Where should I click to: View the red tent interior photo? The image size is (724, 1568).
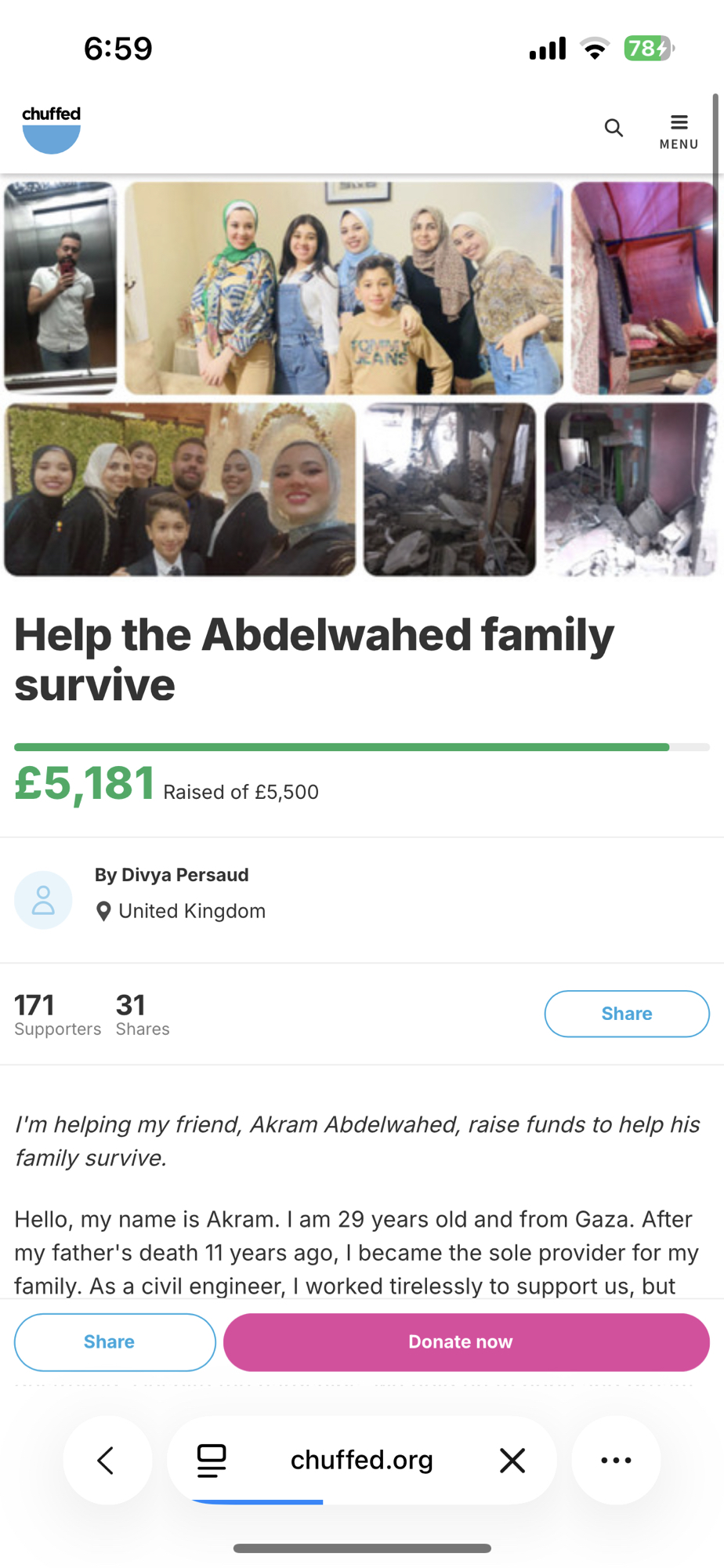(x=644, y=288)
